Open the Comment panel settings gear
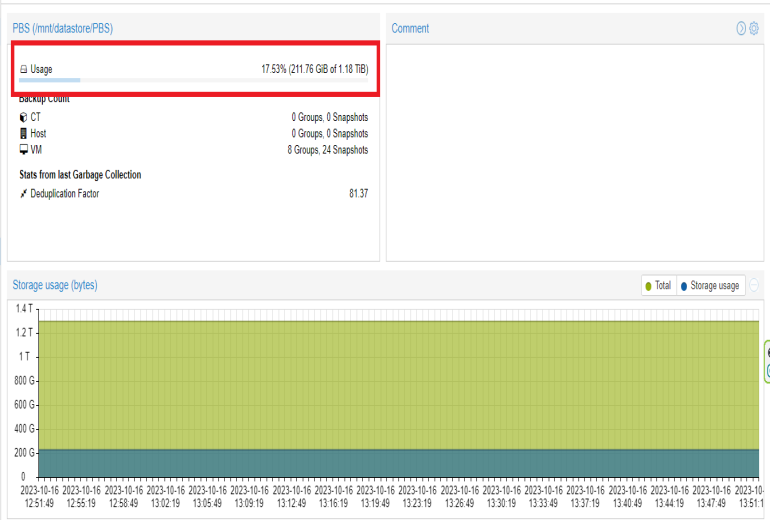This screenshot has height=520, width=770. (755, 28)
